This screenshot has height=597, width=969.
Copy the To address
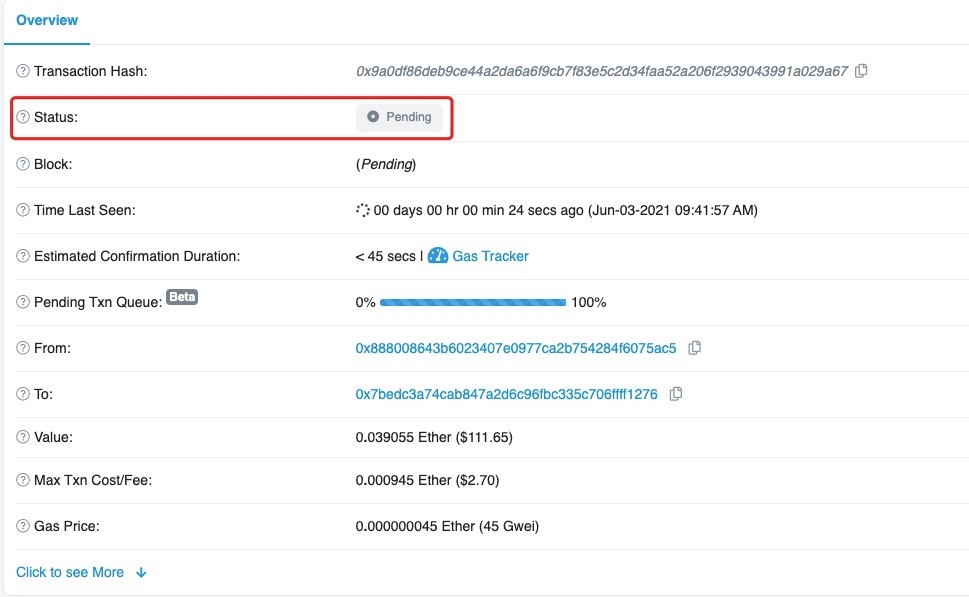pos(676,394)
